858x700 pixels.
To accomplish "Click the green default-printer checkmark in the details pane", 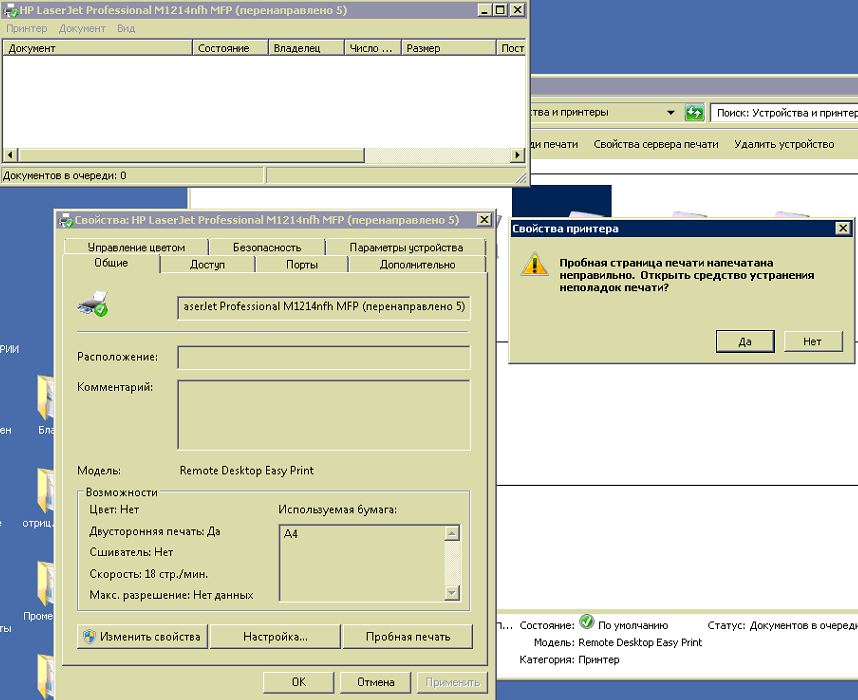I will click(x=587, y=622).
